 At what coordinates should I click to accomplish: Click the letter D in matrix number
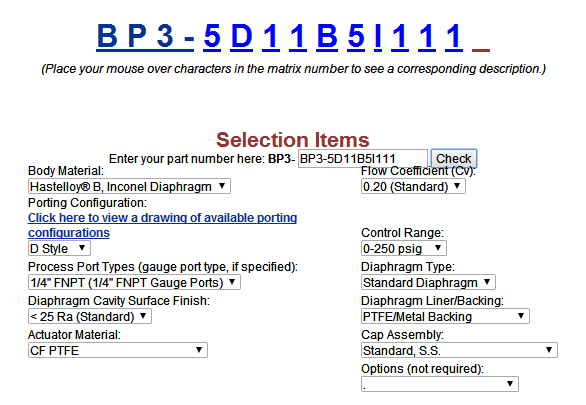click(x=242, y=37)
